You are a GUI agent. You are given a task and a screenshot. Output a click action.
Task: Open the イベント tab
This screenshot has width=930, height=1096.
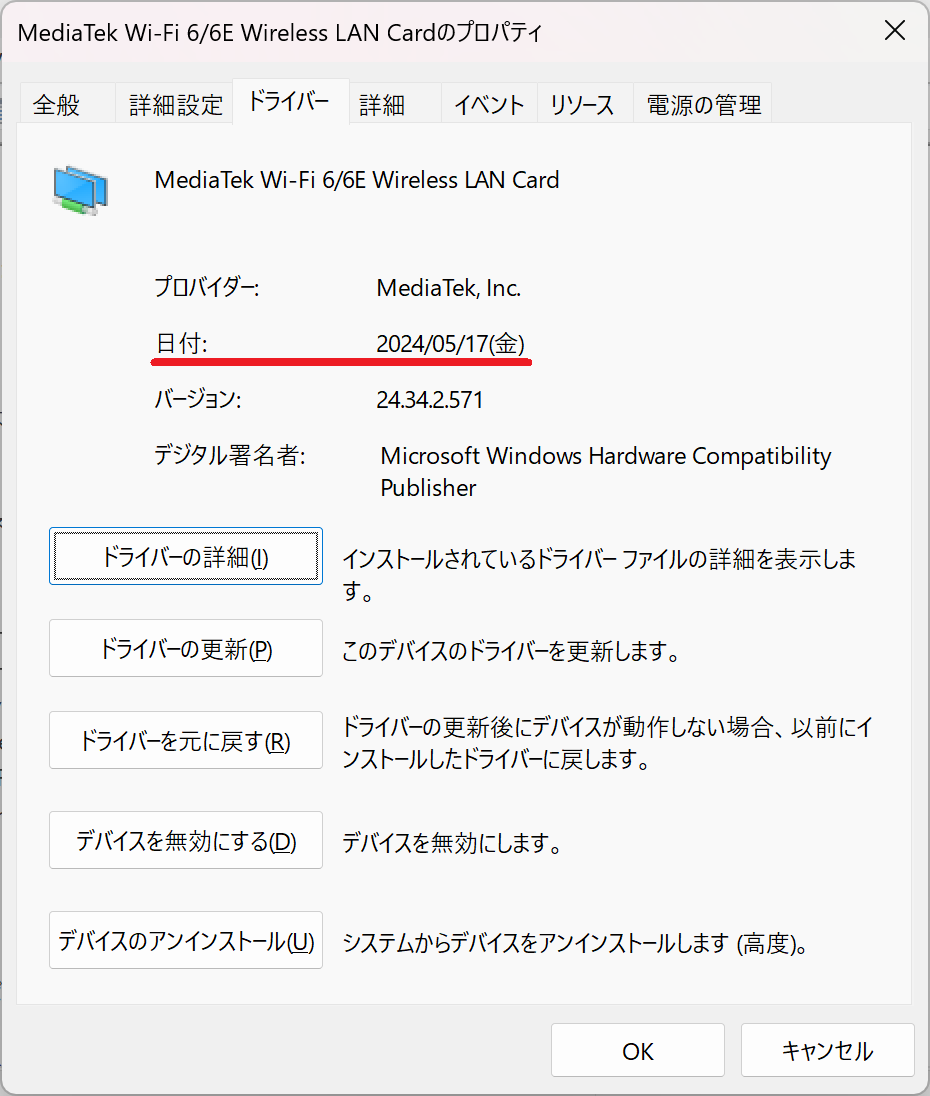click(489, 105)
